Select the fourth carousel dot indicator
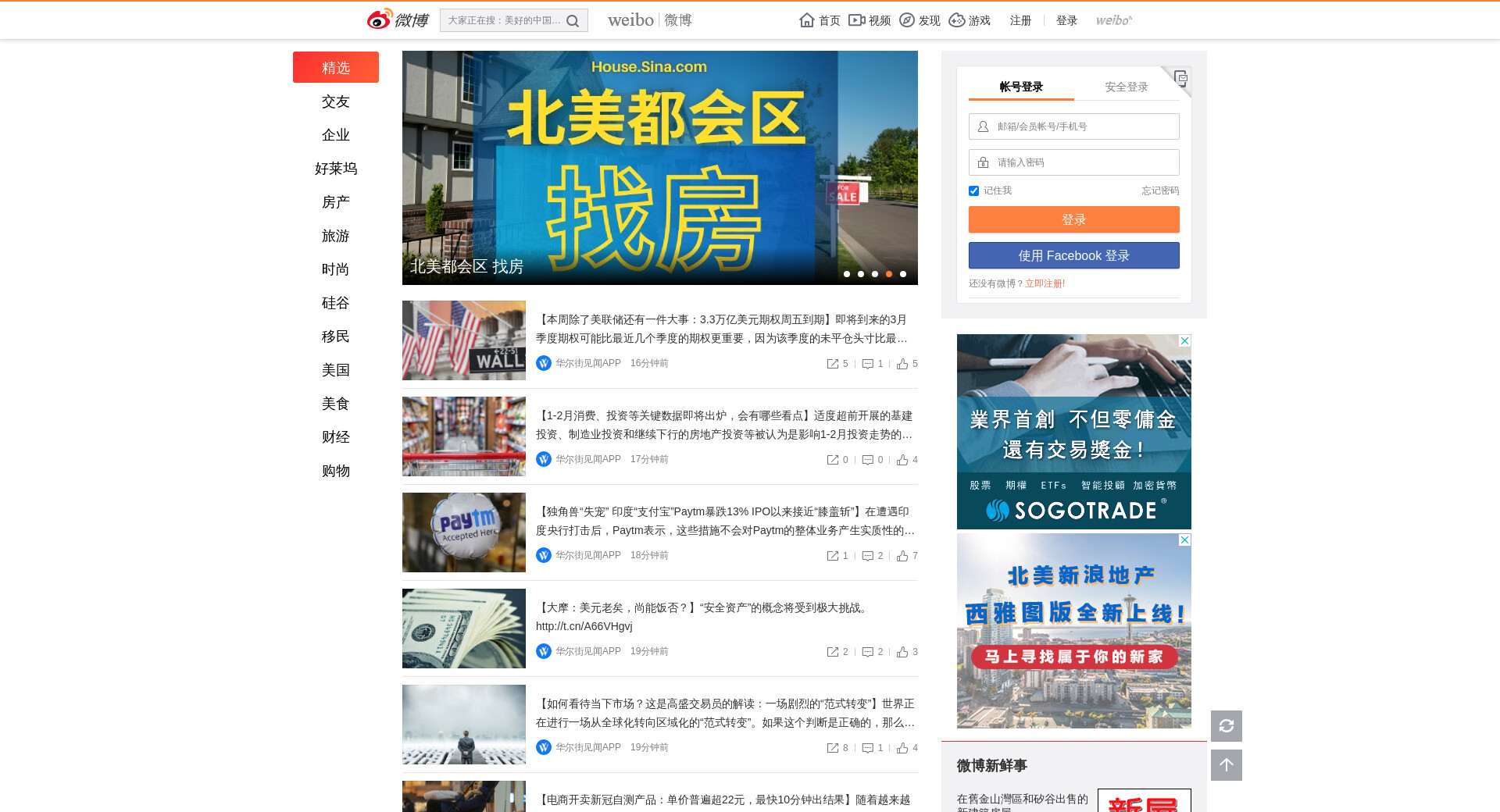This screenshot has height=812, width=1500. click(889, 274)
